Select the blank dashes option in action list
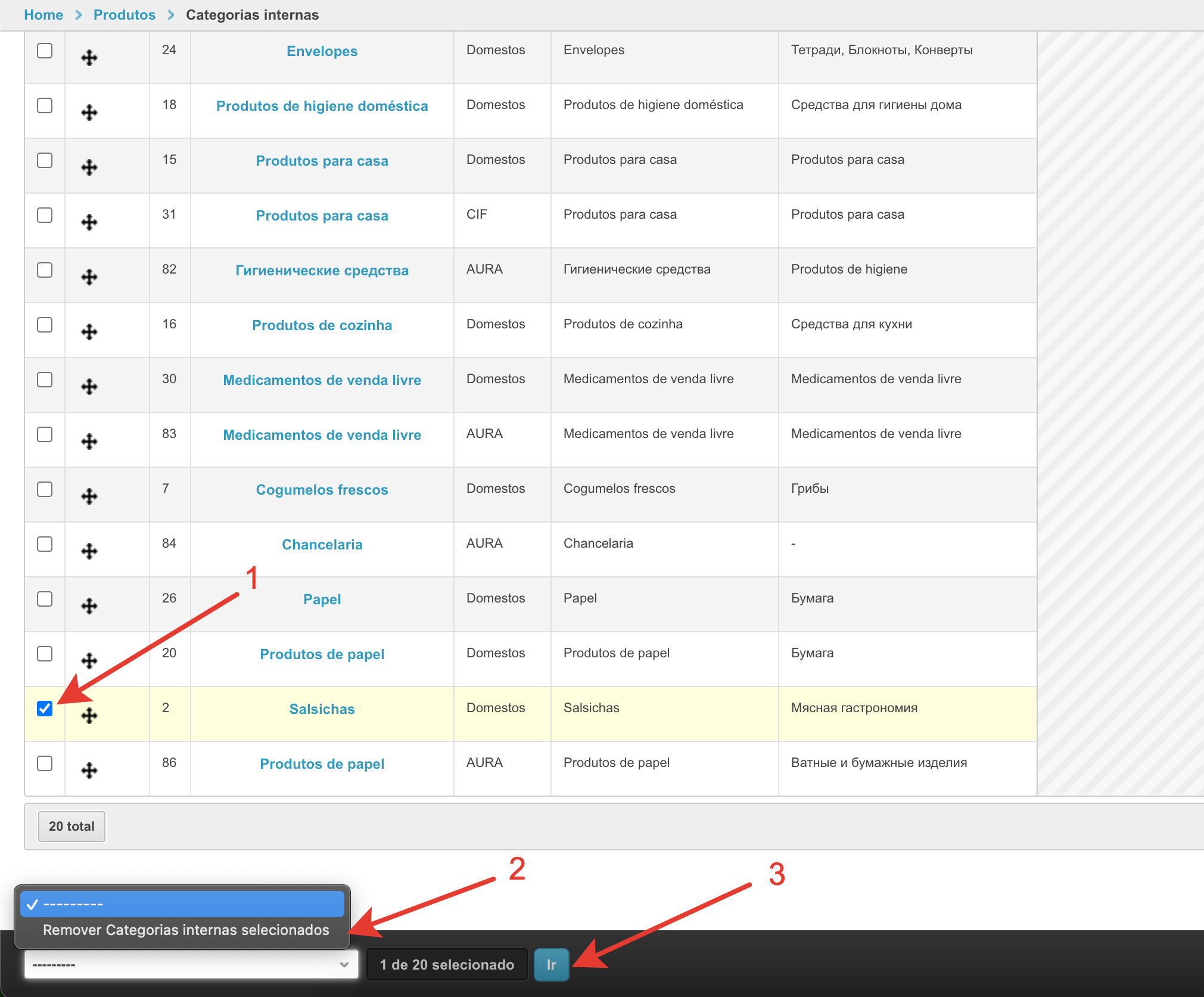 pyautogui.click(x=182, y=904)
